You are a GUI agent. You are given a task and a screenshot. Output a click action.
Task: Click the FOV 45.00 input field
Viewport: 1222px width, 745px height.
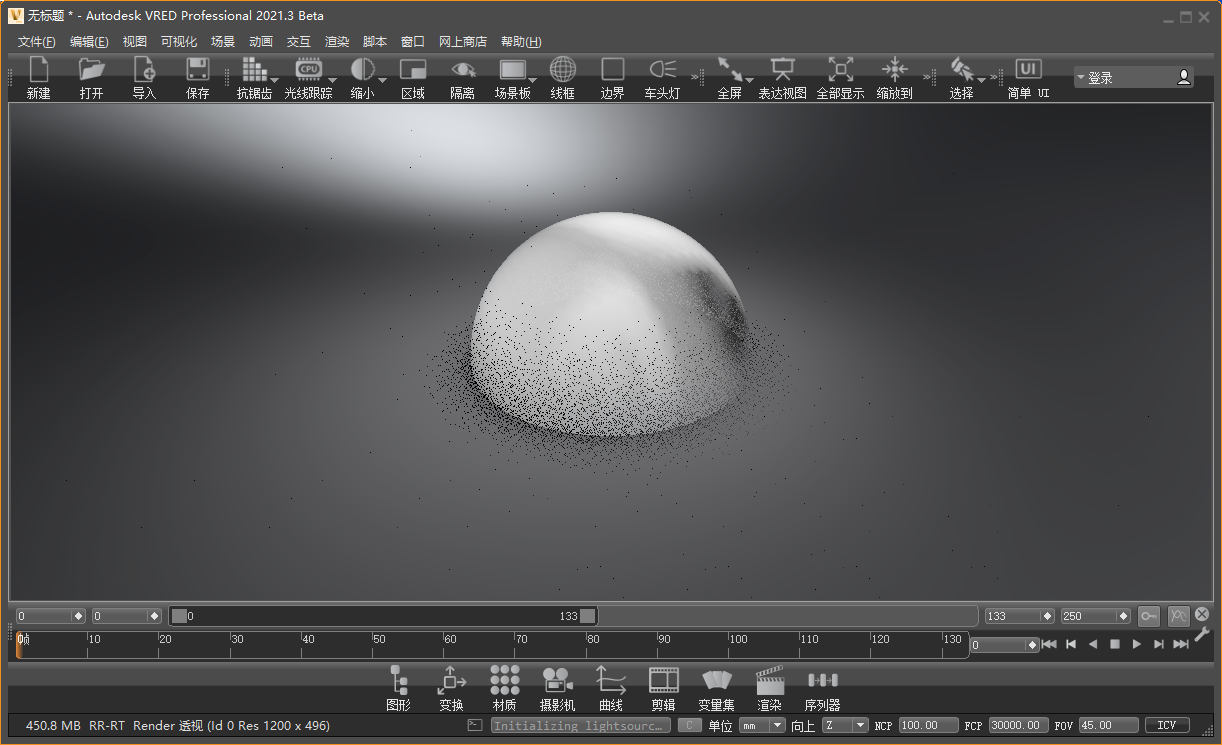click(x=1107, y=726)
